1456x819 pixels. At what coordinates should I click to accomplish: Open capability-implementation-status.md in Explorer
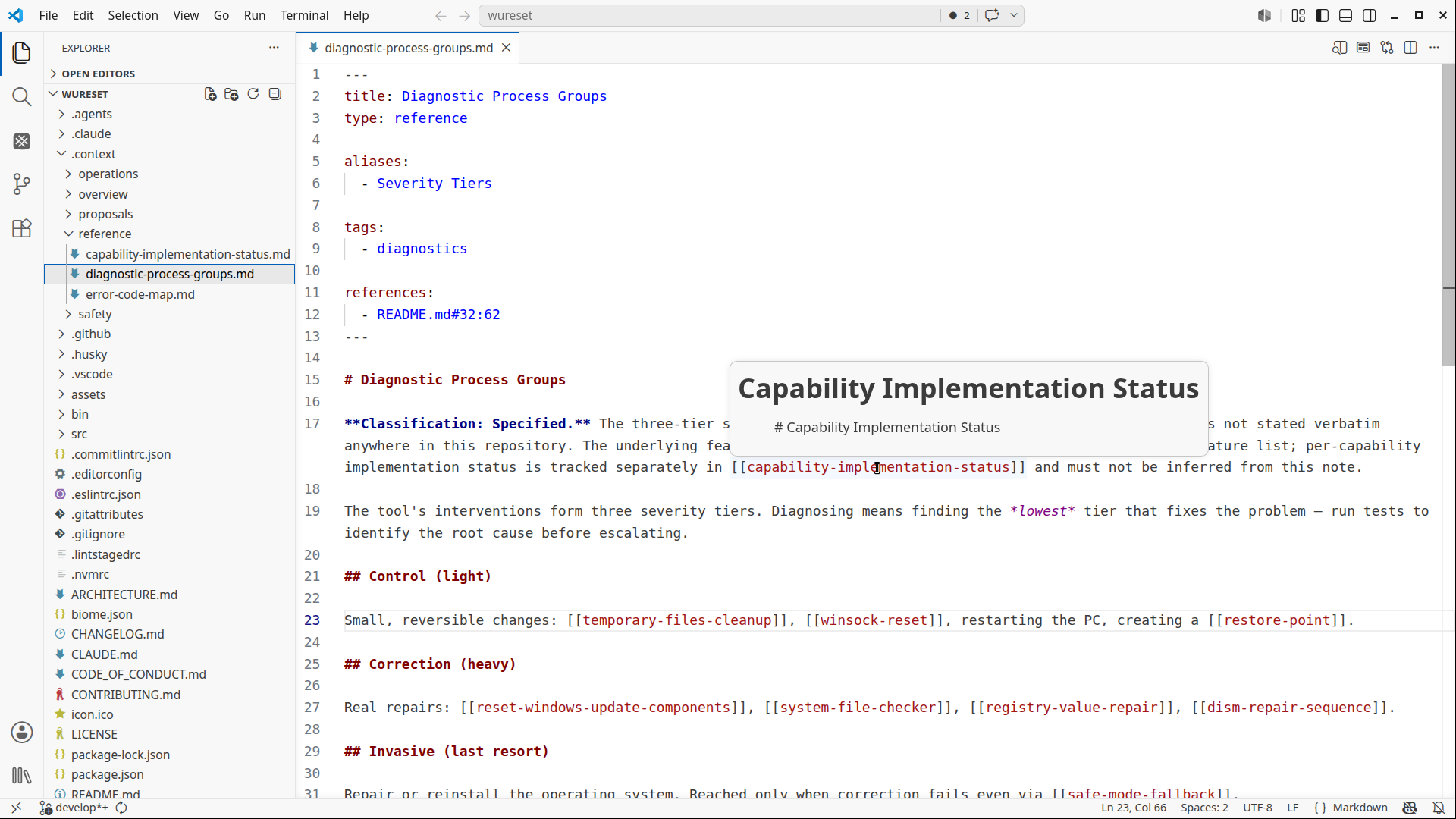tap(187, 254)
